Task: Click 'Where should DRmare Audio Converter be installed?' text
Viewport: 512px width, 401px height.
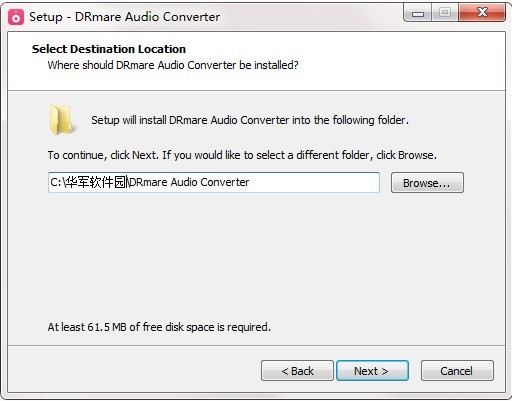Action: (x=173, y=65)
